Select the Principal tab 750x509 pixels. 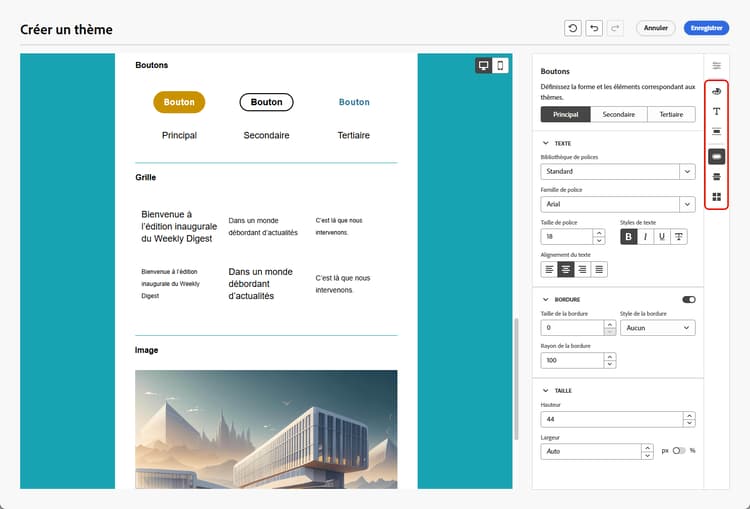pos(565,114)
